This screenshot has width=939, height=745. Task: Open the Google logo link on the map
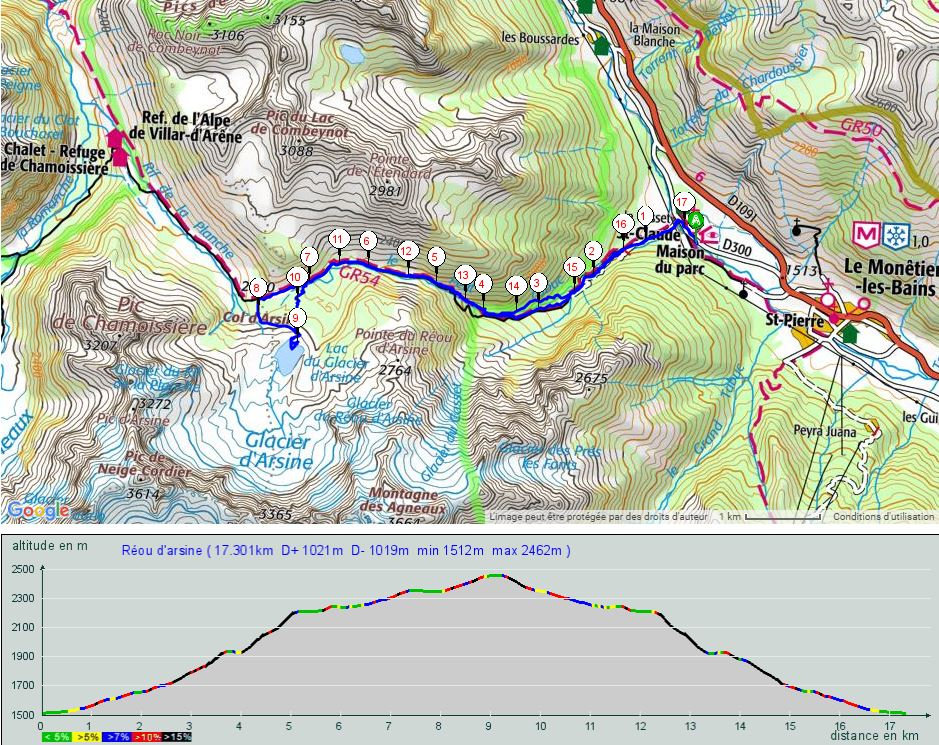click(x=40, y=511)
